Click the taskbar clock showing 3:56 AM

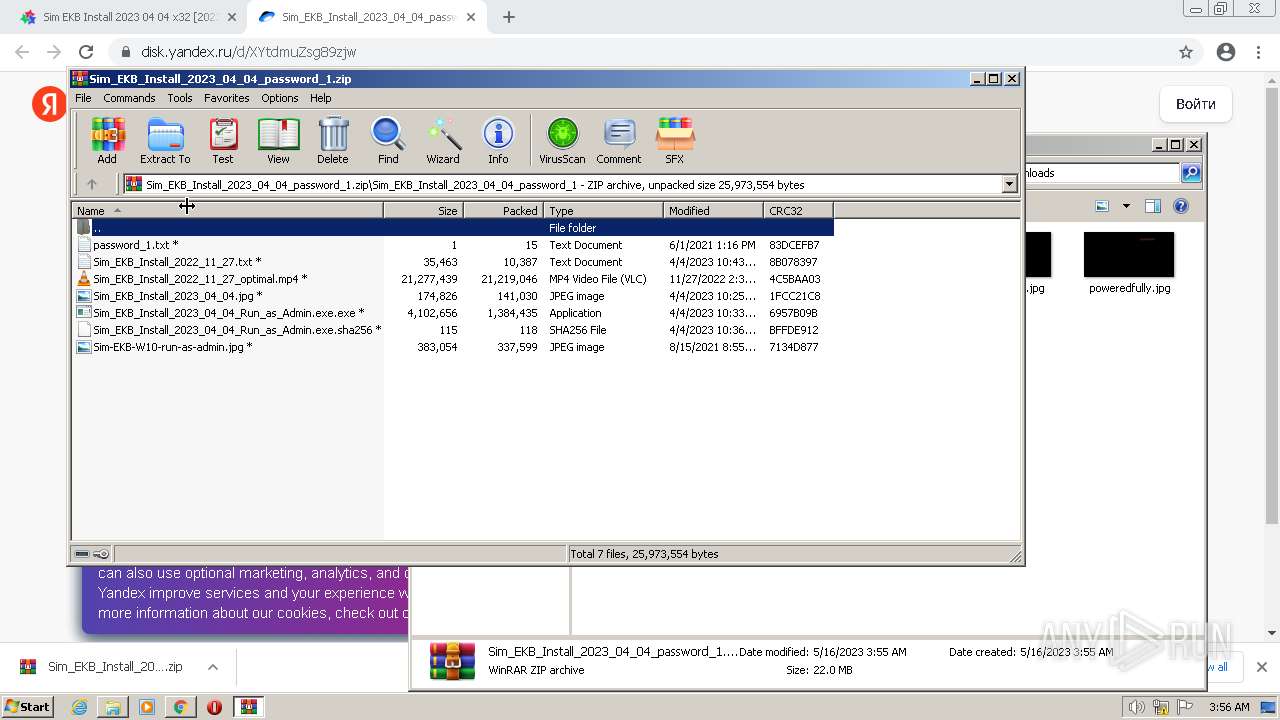point(1229,707)
